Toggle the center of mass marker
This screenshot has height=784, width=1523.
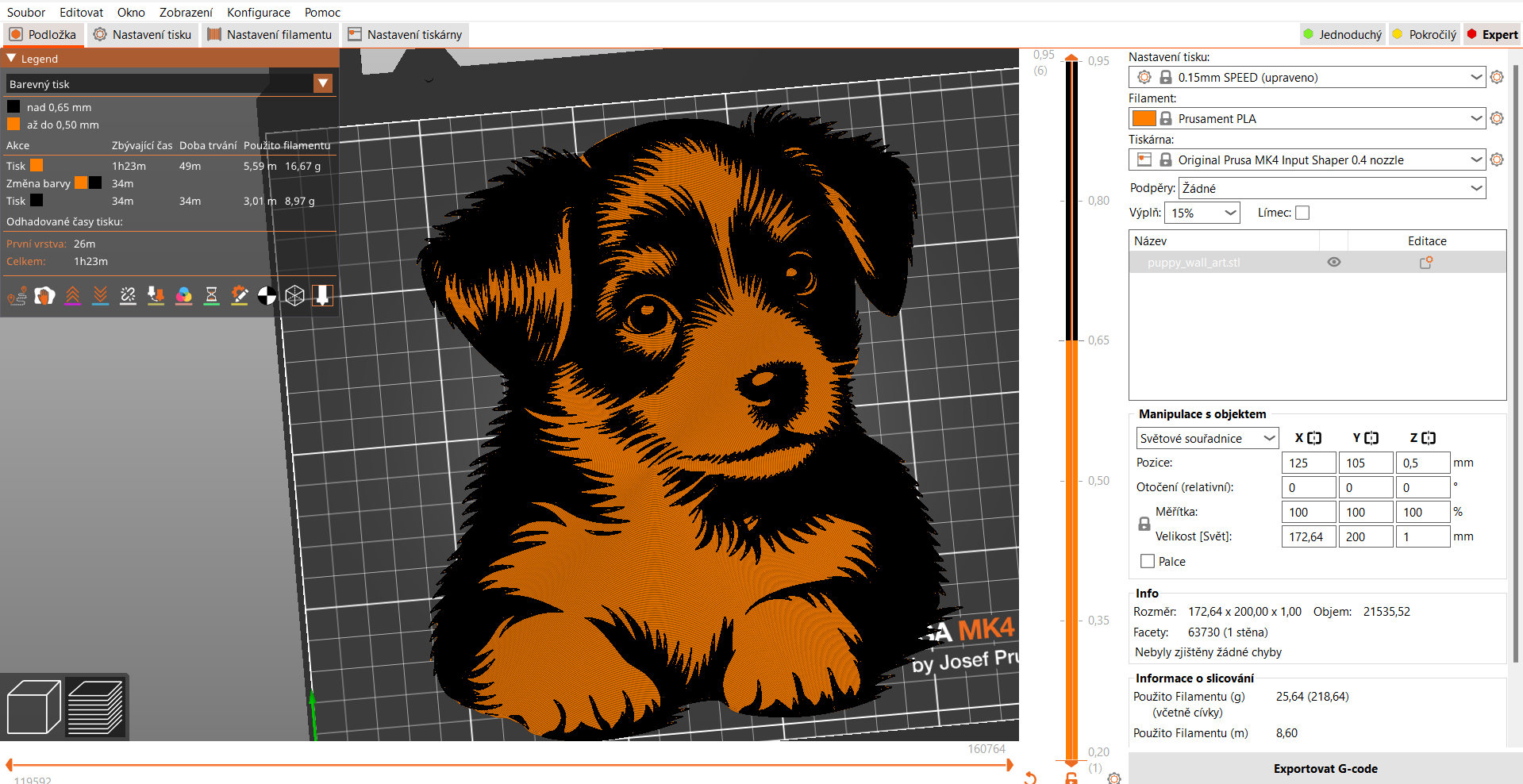click(x=267, y=295)
